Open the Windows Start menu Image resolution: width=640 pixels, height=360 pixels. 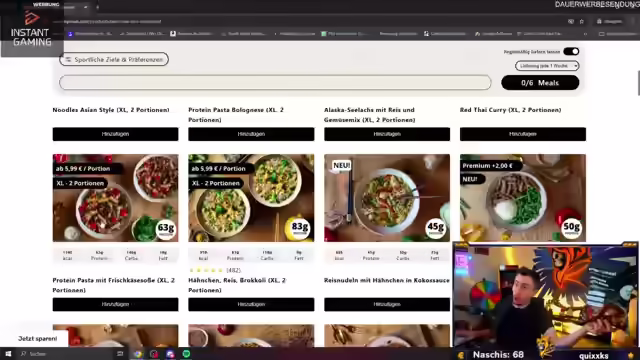pyautogui.click(x=8, y=354)
